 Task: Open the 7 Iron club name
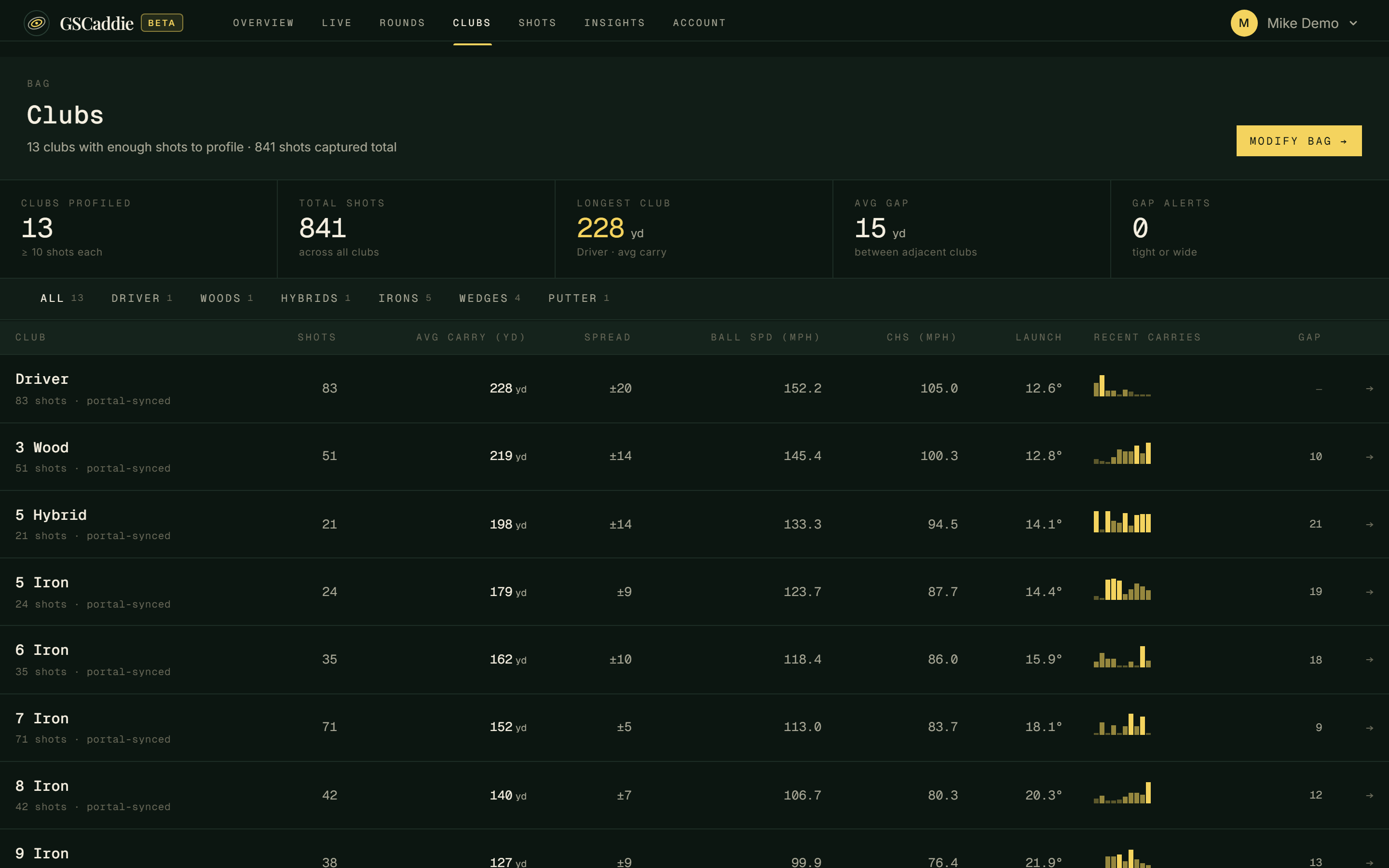pos(42,718)
